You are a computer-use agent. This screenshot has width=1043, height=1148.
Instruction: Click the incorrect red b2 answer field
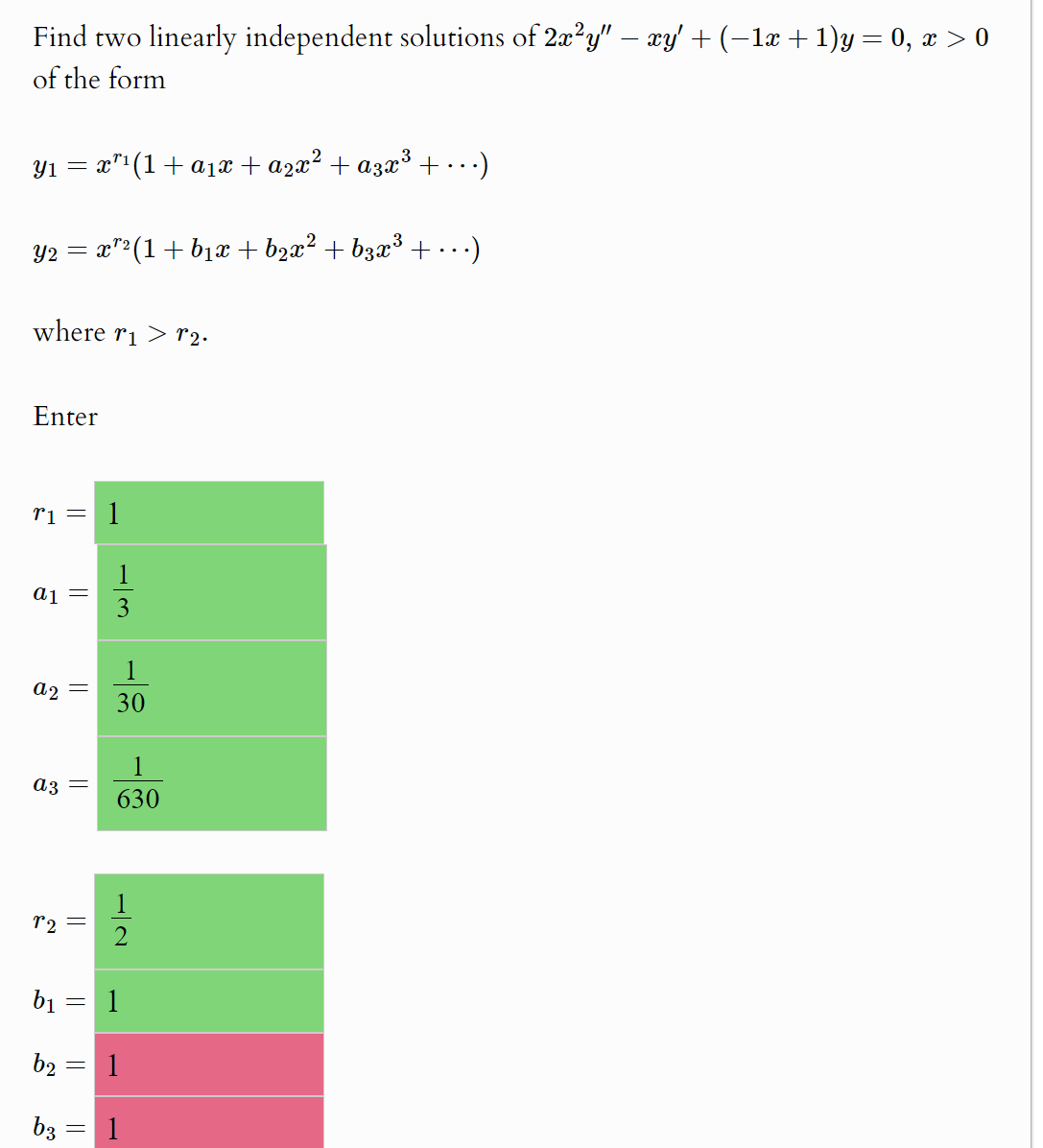(x=209, y=1064)
